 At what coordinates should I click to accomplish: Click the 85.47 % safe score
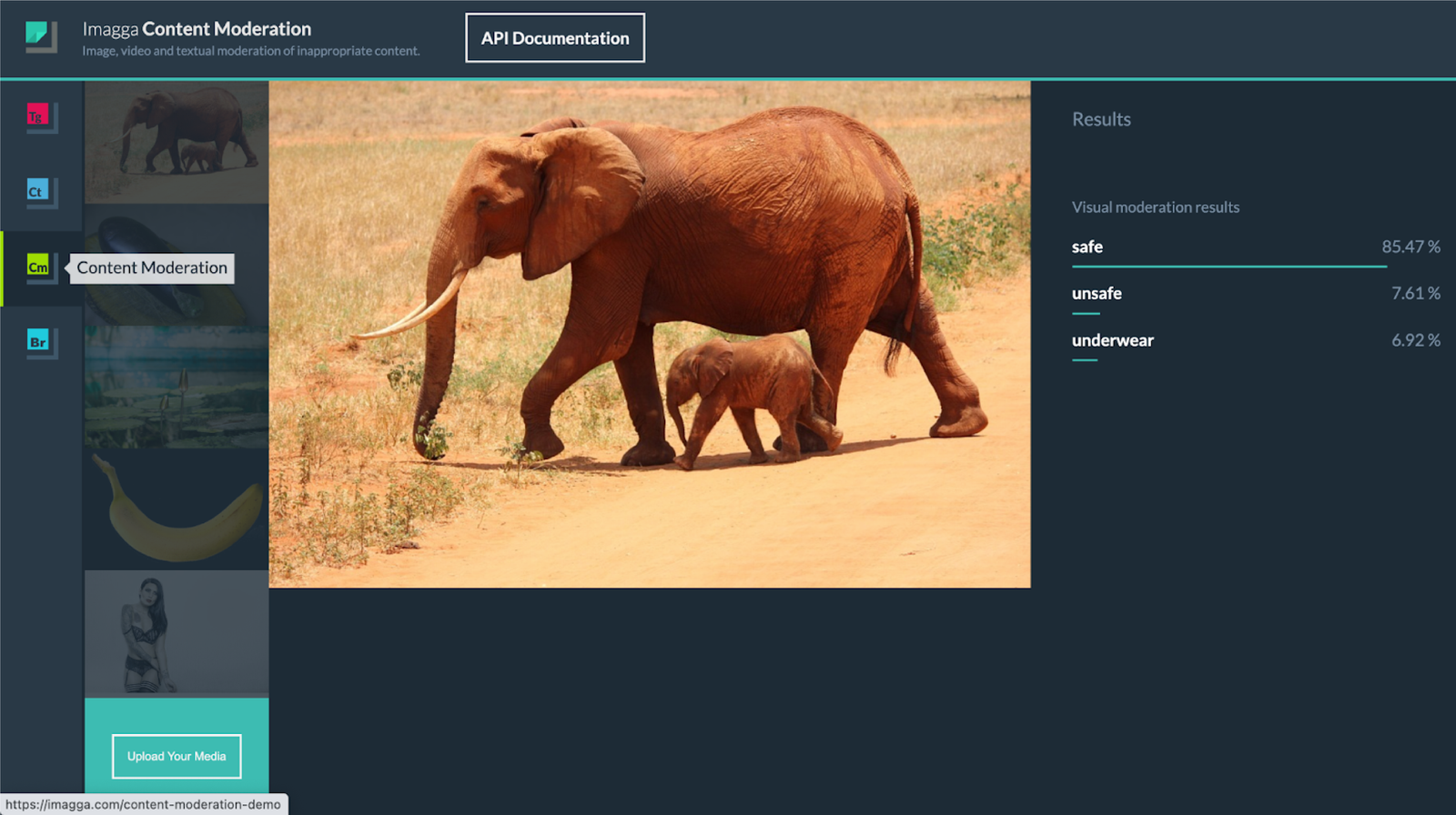coord(1410,247)
